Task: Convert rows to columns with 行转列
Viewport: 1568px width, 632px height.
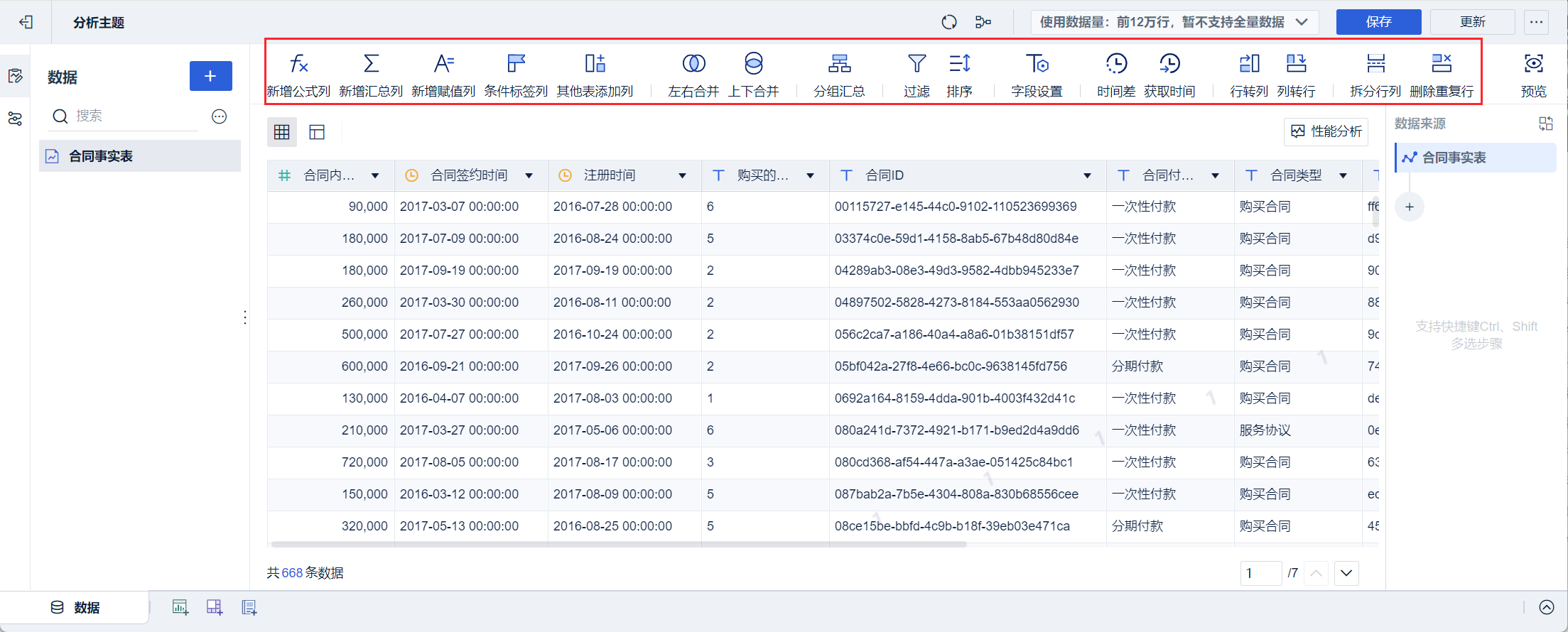Action: (1249, 75)
